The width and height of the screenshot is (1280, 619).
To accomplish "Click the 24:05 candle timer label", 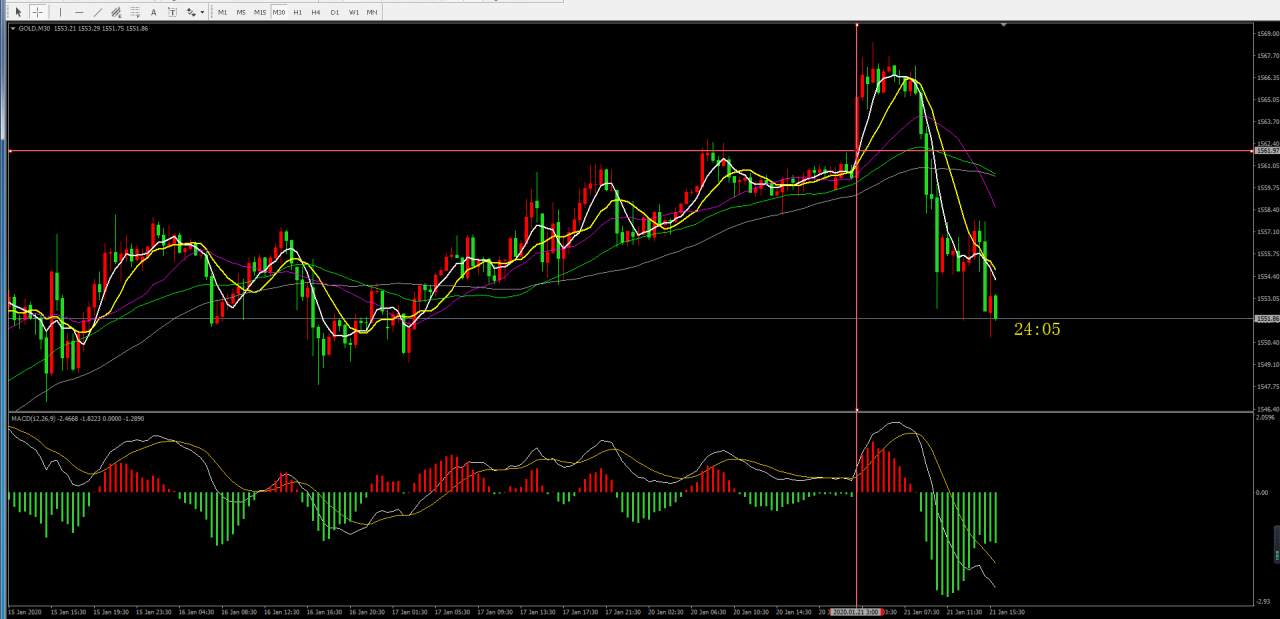I will pos(1037,329).
